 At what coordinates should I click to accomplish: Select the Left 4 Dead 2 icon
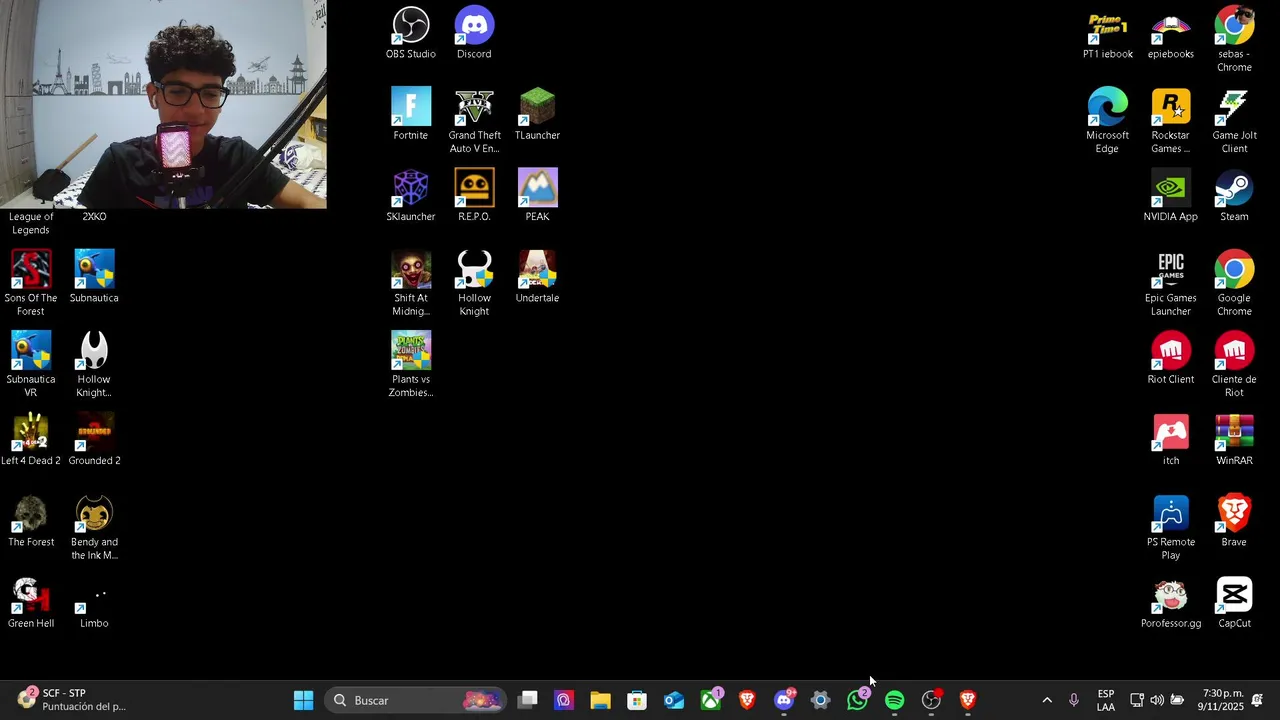coord(31,439)
